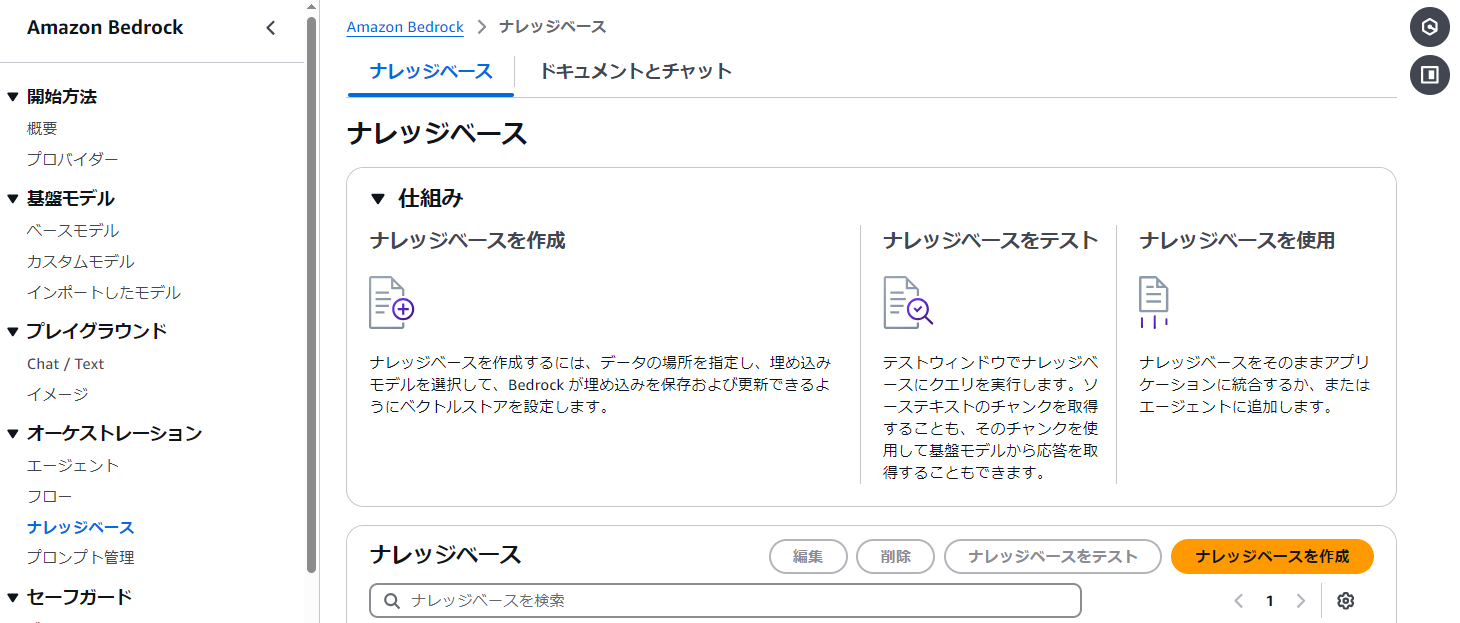Click the orange ナレッジベースを作成 button
This screenshot has height=623, width=1460.
click(x=1271, y=556)
